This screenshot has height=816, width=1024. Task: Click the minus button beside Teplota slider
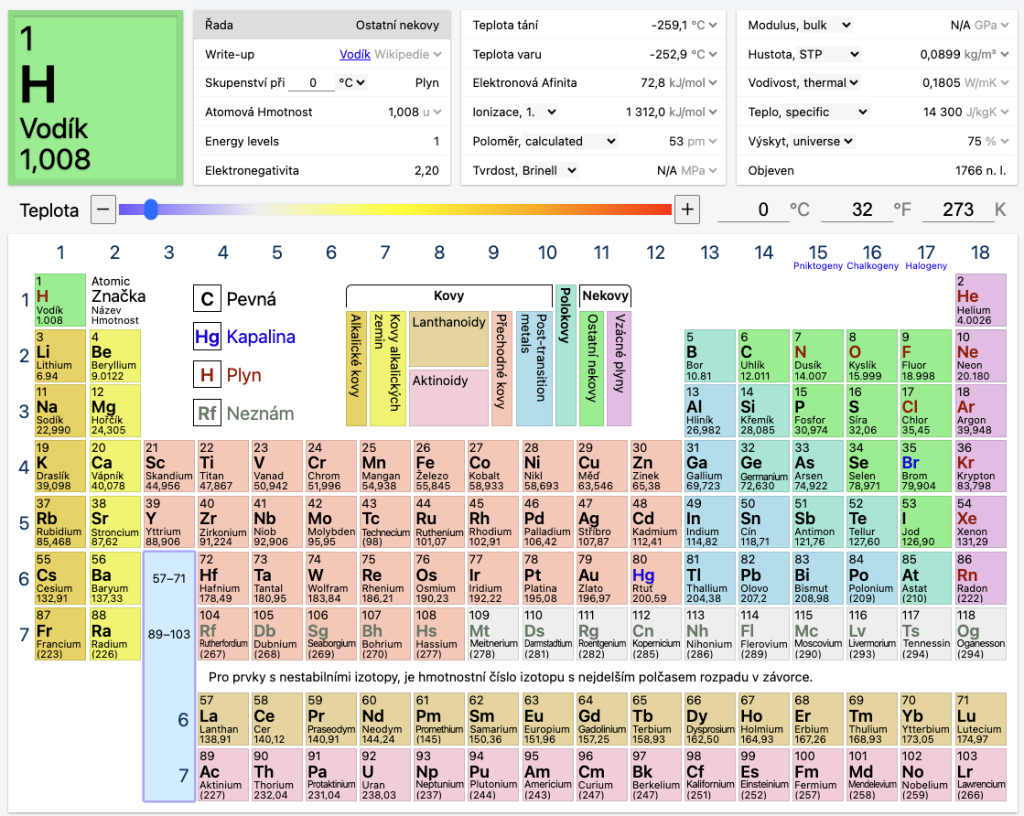(x=103, y=210)
